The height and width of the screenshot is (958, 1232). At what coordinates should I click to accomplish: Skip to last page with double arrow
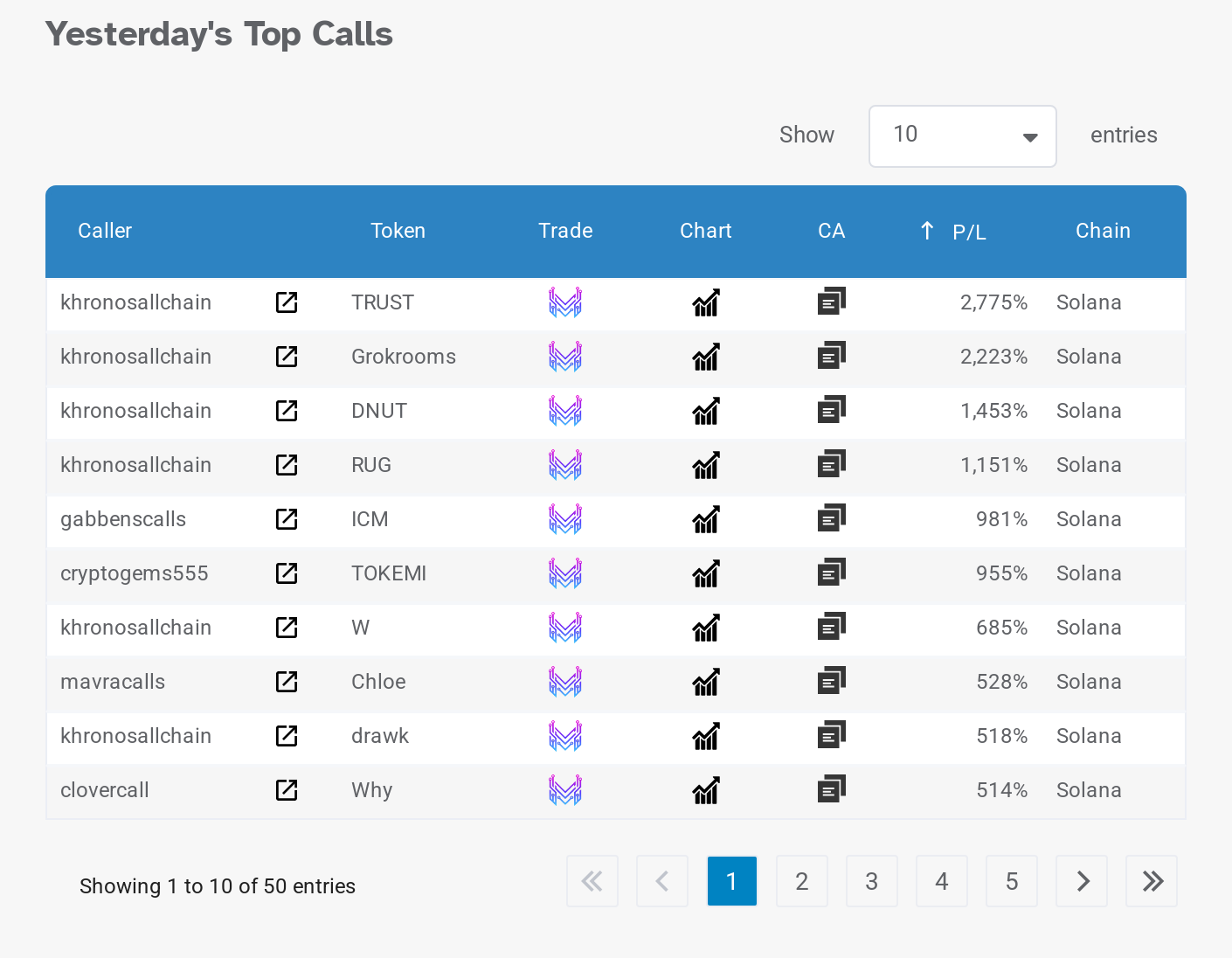tap(1152, 881)
